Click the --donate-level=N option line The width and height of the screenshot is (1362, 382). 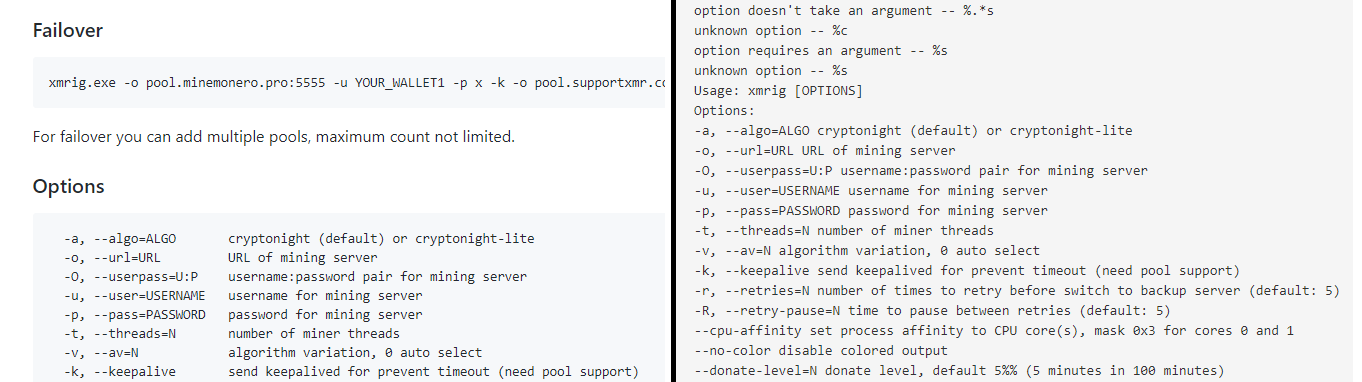tap(959, 371)
